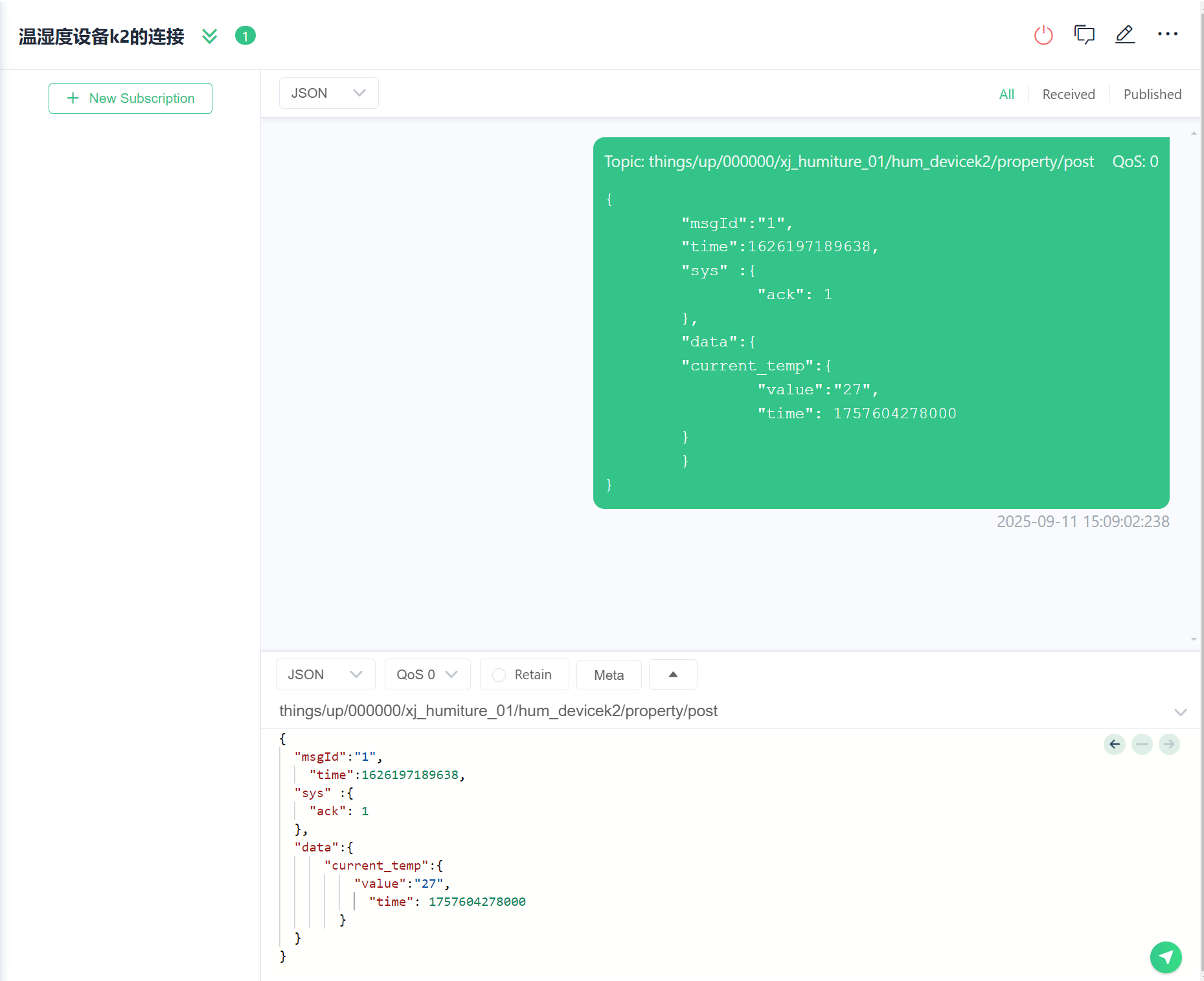This screenshot has width=1204, height=981.
Task: Open the JSON format dropdown above messages
Action: click(x=328, y=93)
